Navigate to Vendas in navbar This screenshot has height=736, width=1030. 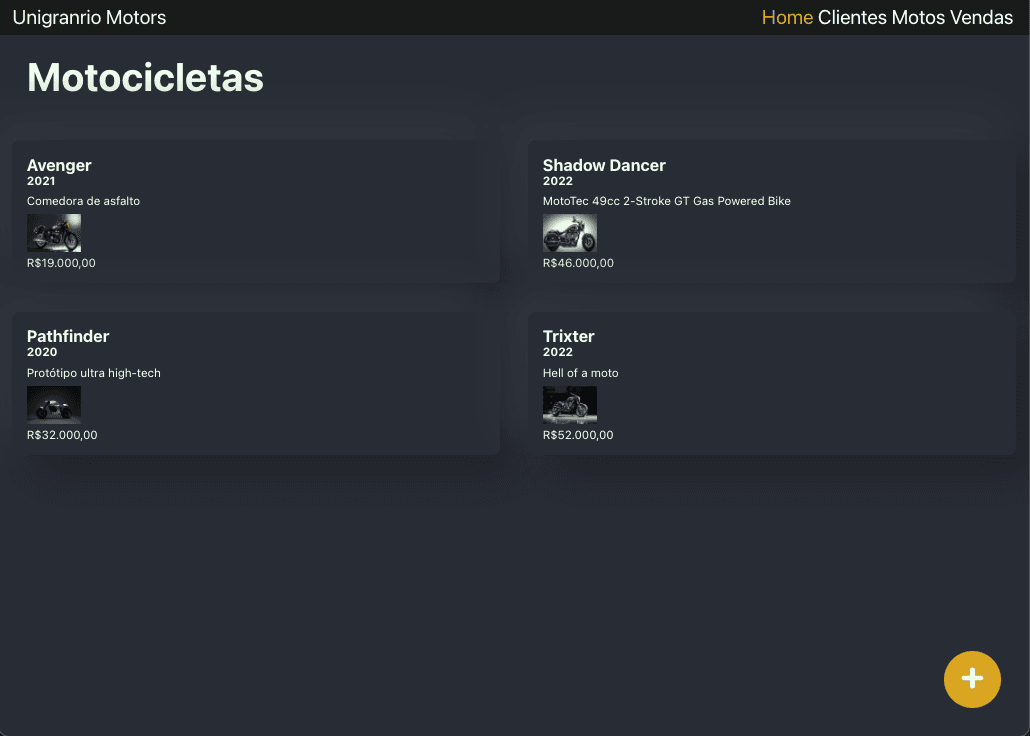981,17
